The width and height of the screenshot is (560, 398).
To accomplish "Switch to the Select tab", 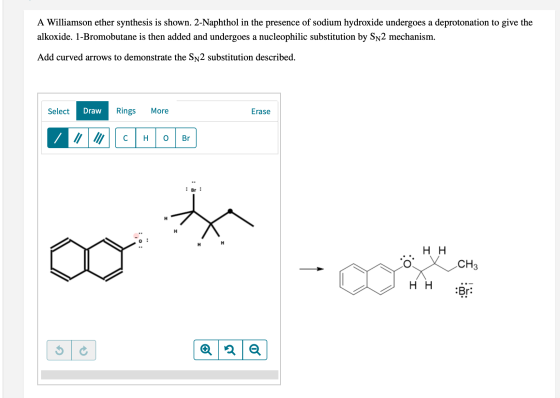I will coord(59,111).
